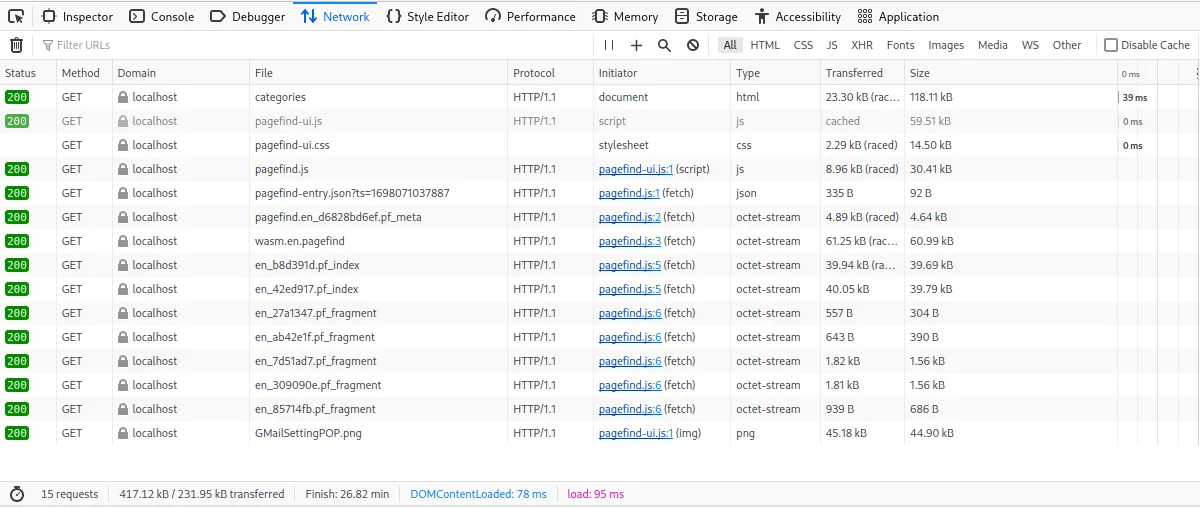Viewport: 1200px width, 508px height.
Task: Pause network recording
Action: tap(609, 45)
